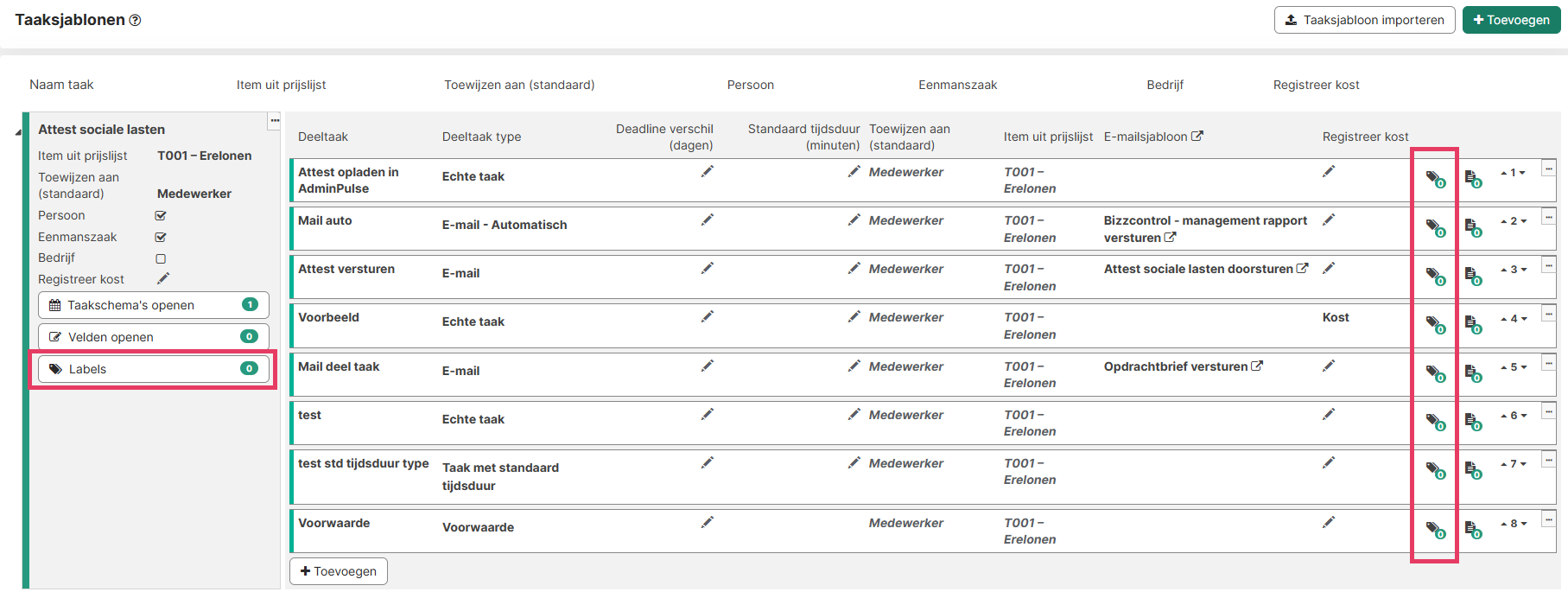Open the task-level Labels button
Image resolution: width=1568 pixels, height=592 pixels.
(x=153, y=369)
